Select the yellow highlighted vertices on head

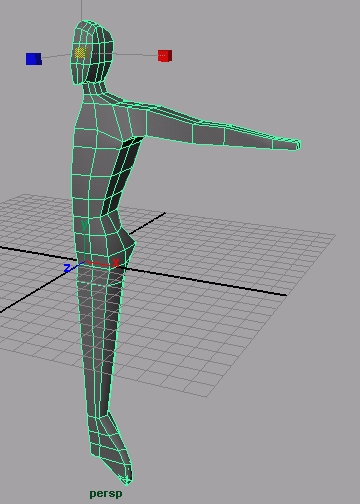click(80, 53)
